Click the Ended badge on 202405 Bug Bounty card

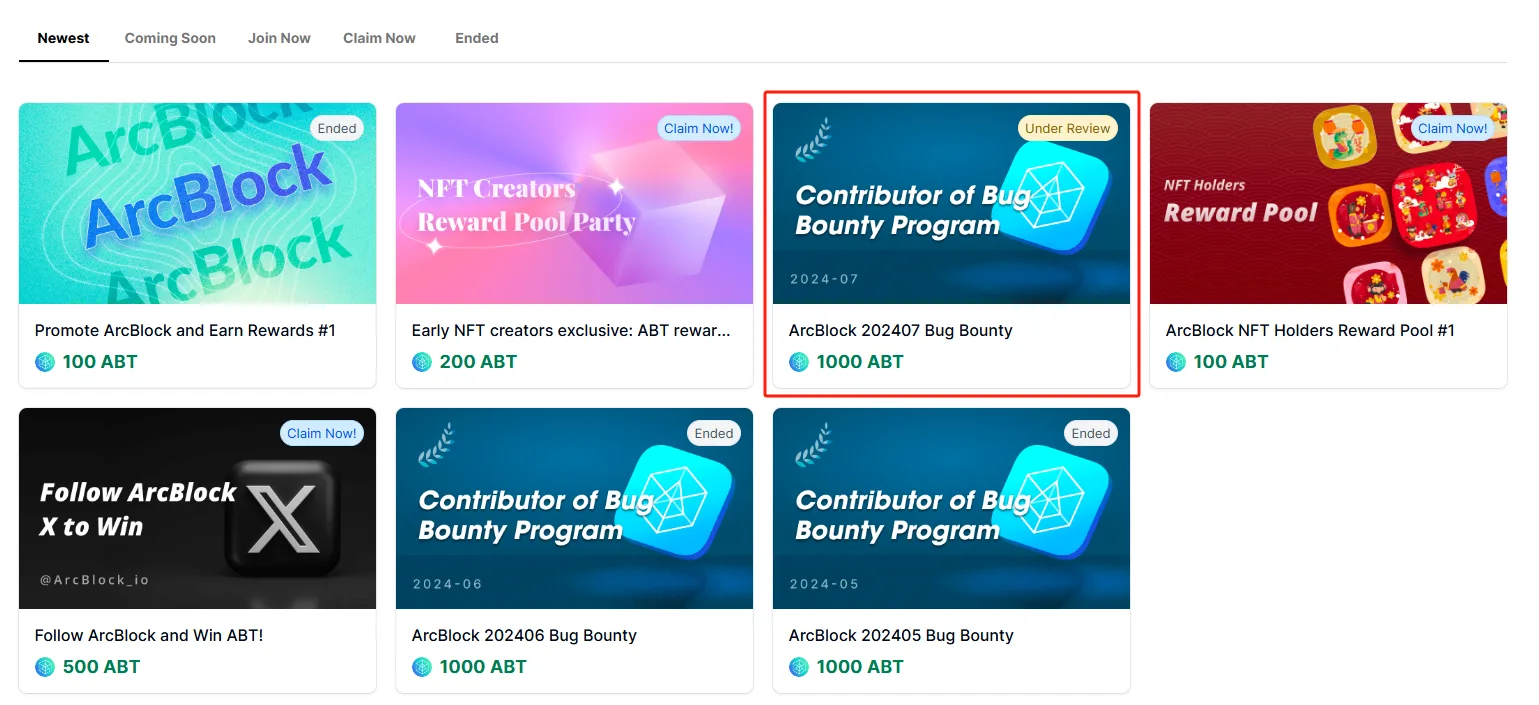click(x=1091, y=433)
